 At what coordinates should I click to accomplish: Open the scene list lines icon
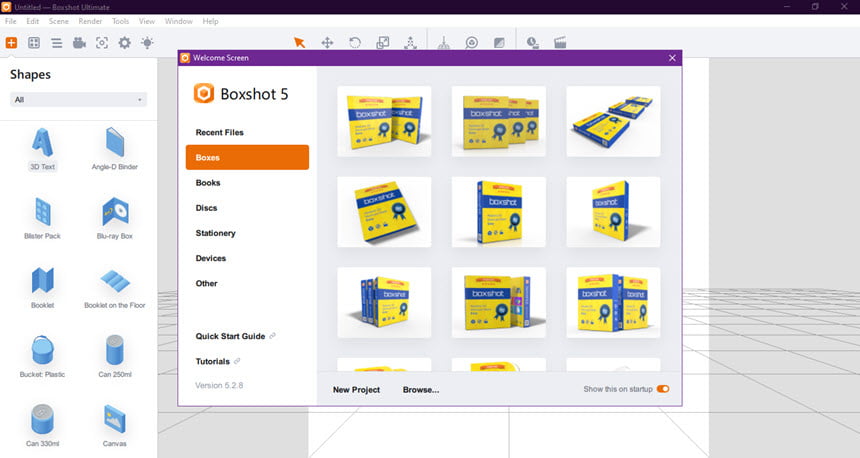click(56, 42)
